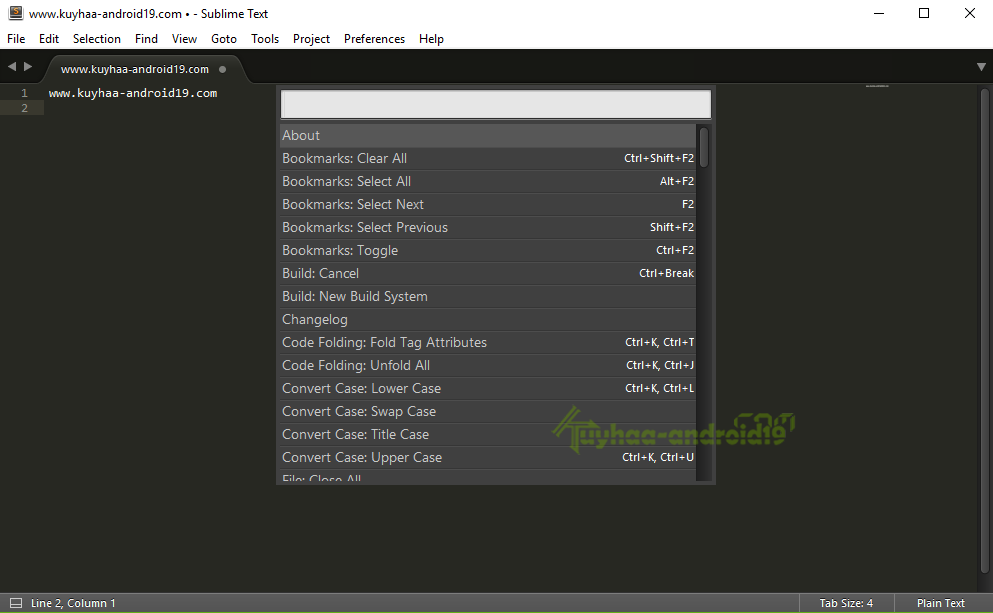
Task: Click unsaved dot on www.kuyhaa-android19.com tab
Action: pos(222,69)
